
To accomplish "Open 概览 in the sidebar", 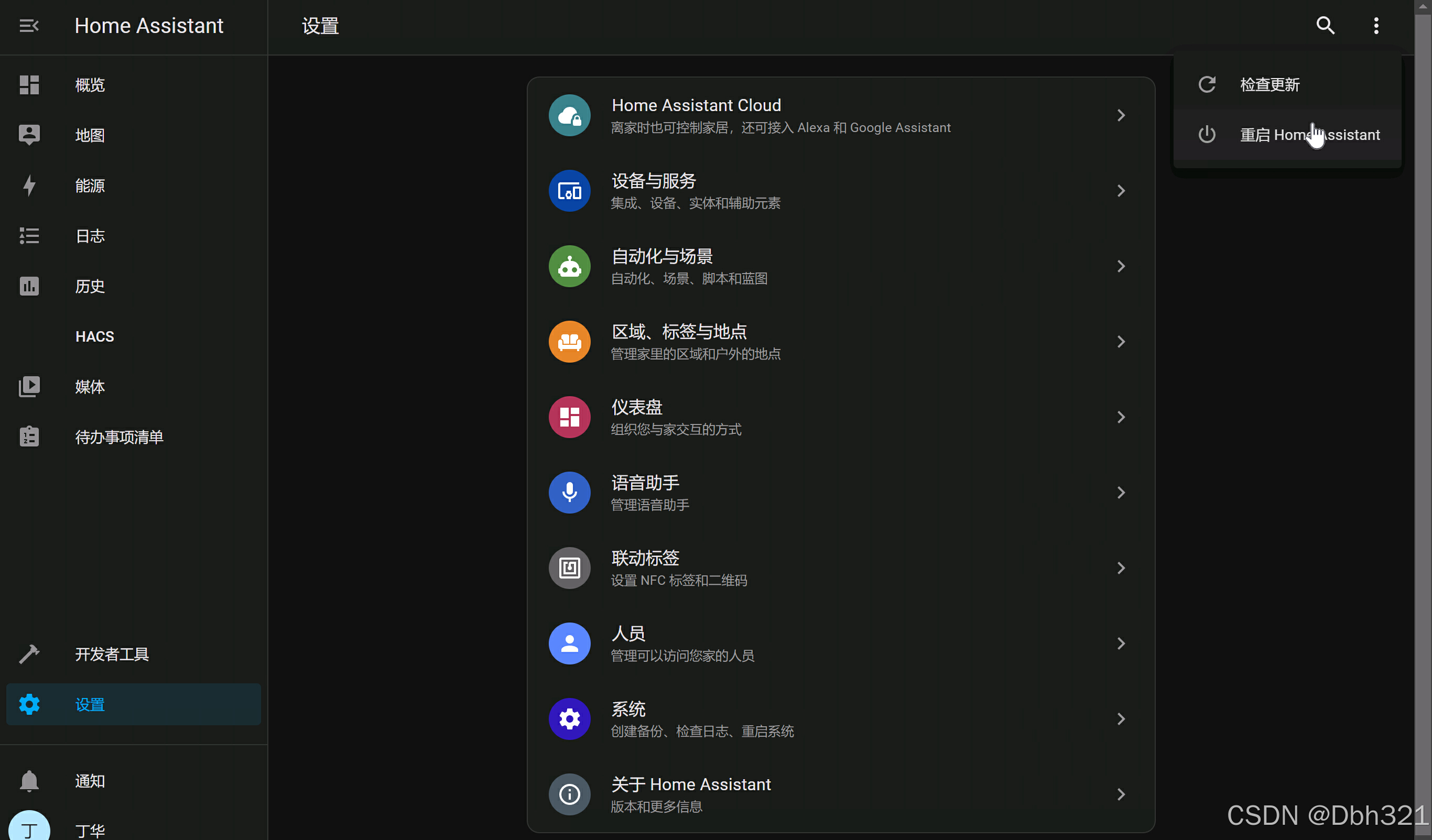I will (134, 84).
